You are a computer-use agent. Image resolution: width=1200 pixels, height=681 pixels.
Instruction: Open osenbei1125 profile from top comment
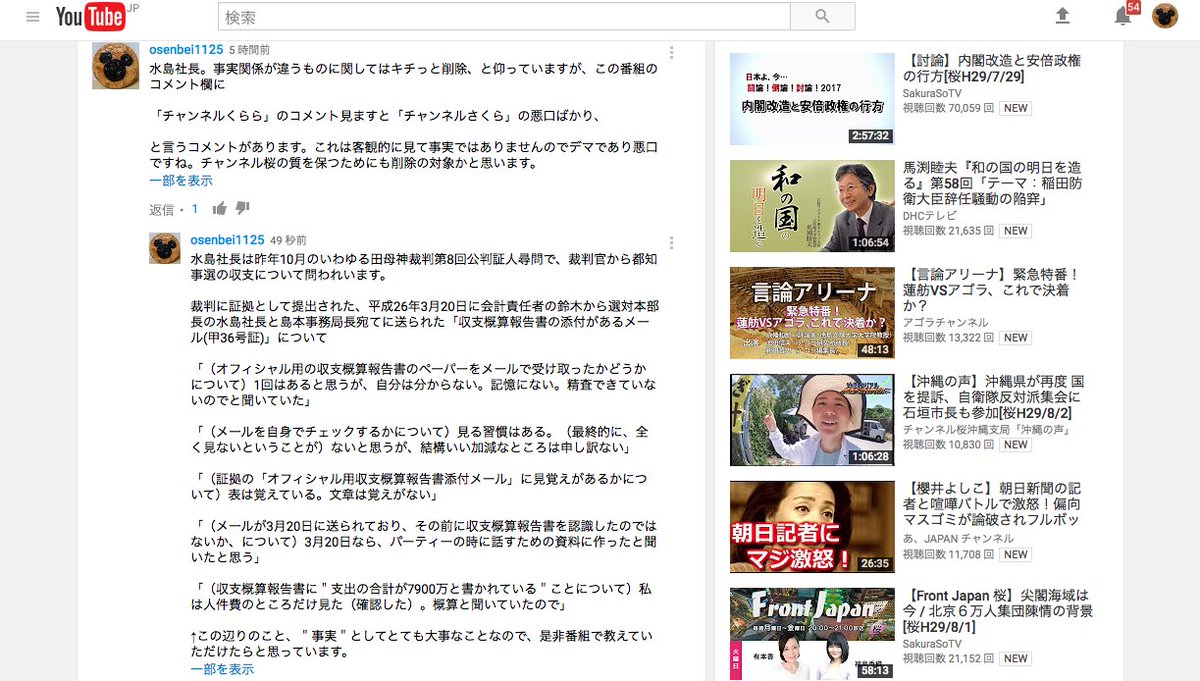pyautogui.click(x=185, y=49)
